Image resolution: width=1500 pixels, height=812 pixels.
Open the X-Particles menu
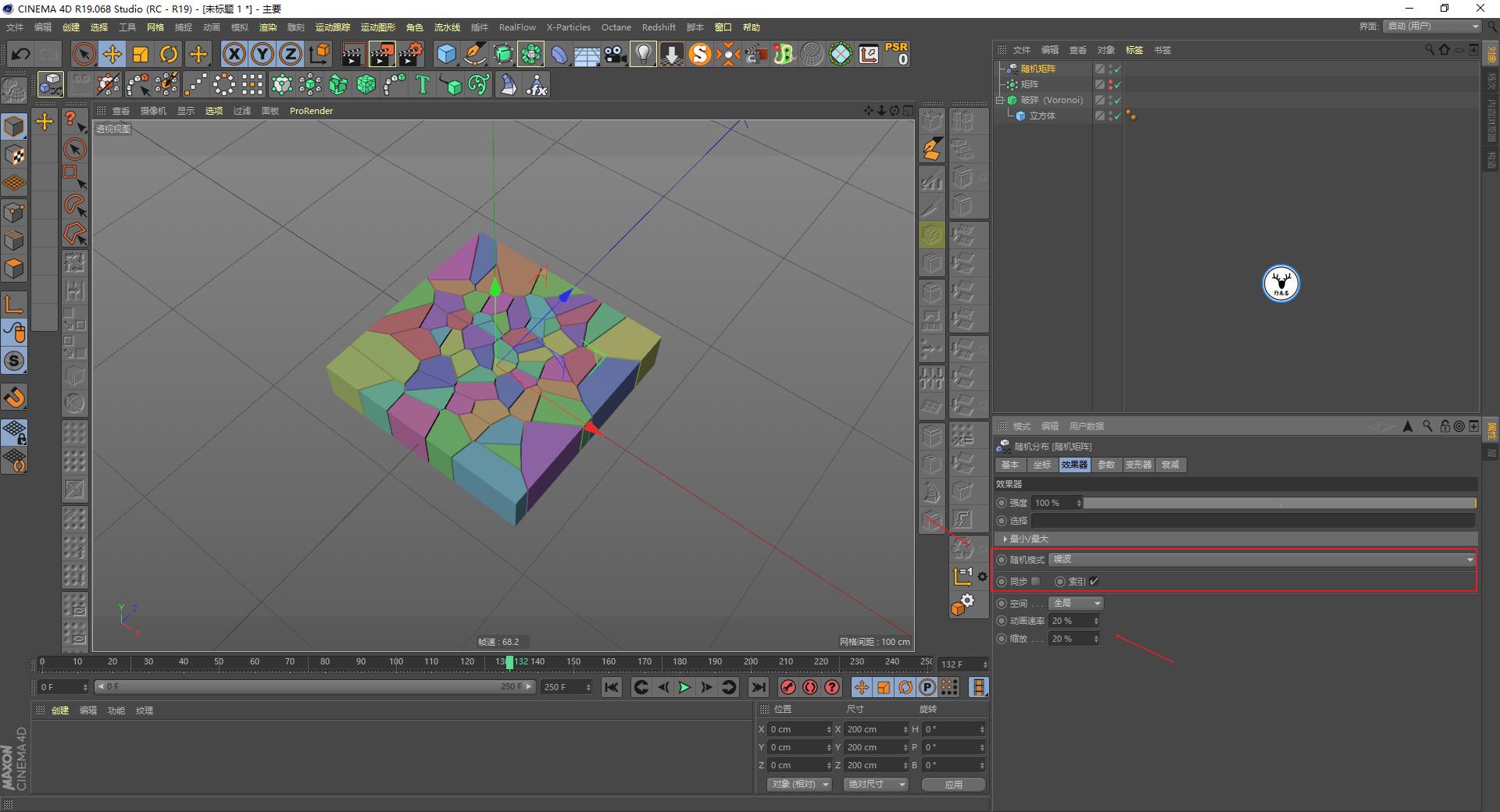coord(568,27)
